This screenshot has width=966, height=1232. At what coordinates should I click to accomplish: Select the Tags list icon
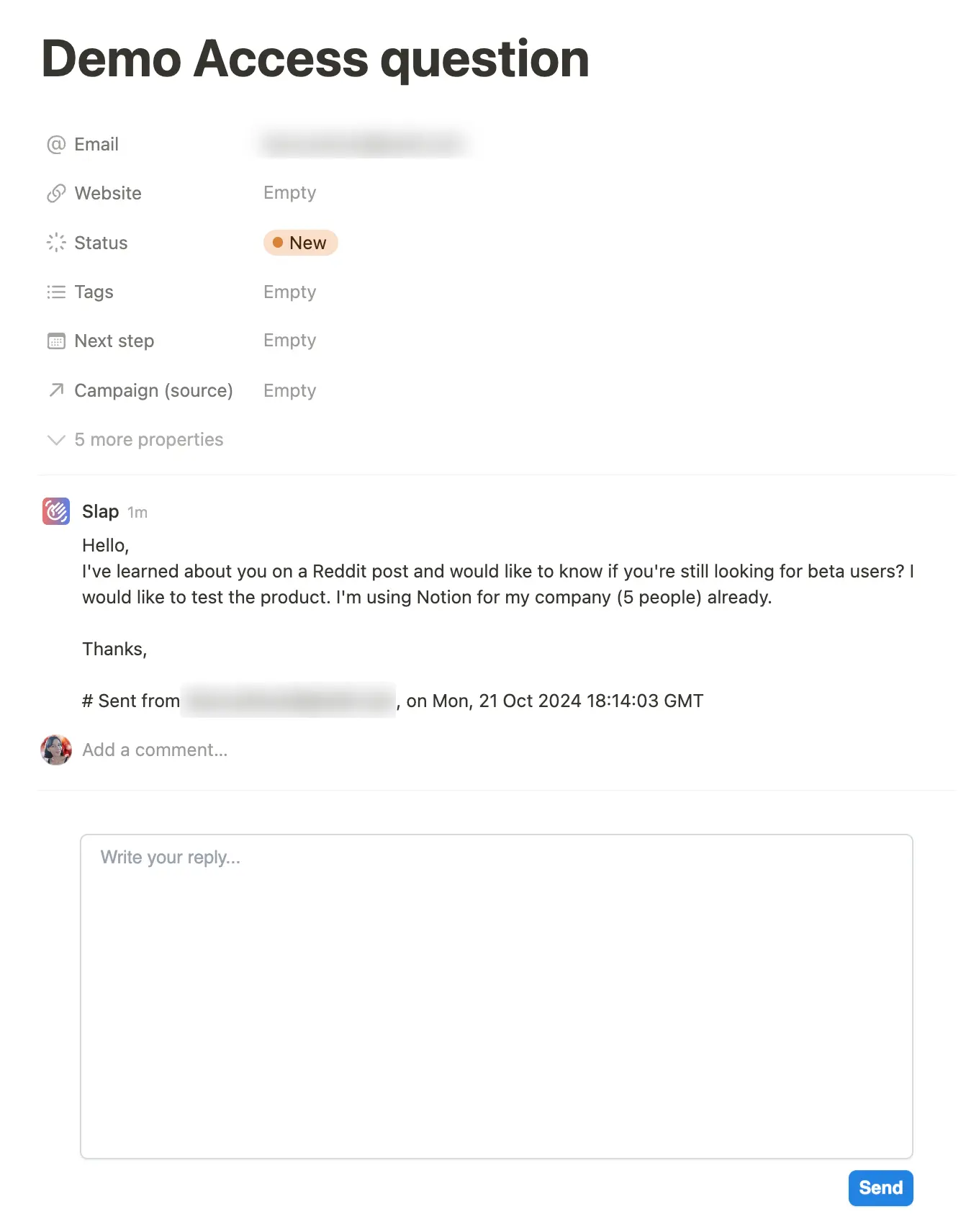55,292
